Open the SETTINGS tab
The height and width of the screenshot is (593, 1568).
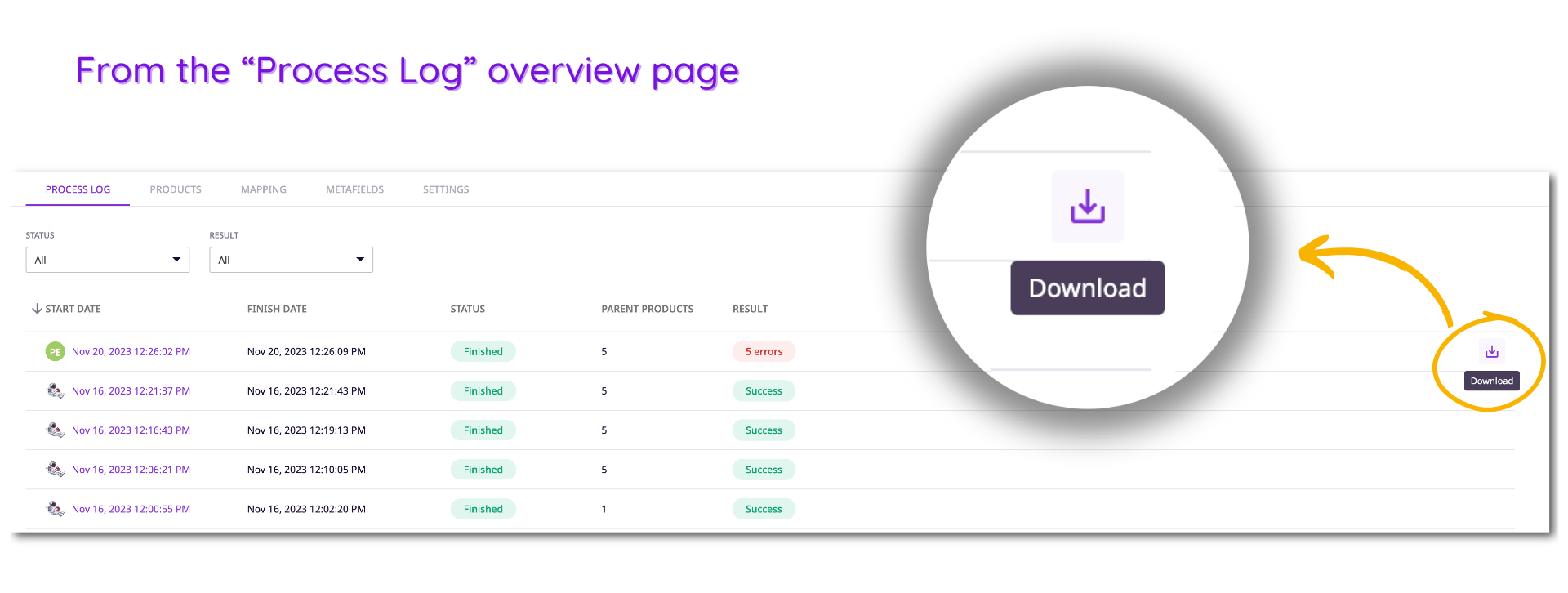coord(446,189)
